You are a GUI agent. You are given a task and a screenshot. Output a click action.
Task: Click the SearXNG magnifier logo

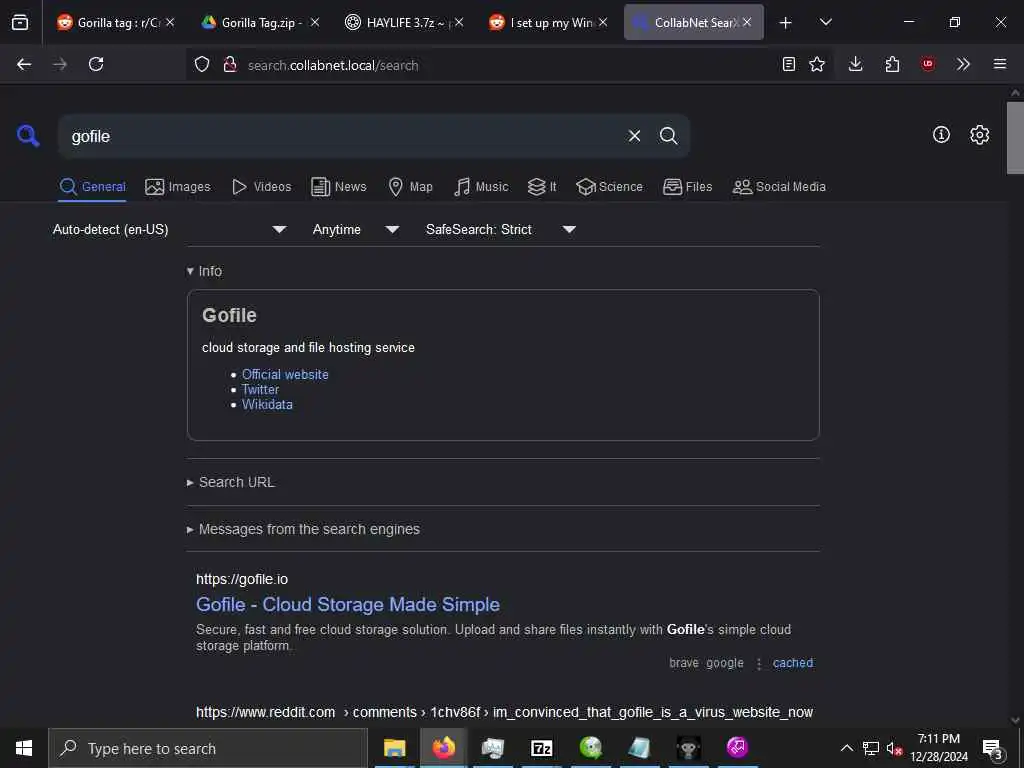(28, 135)
